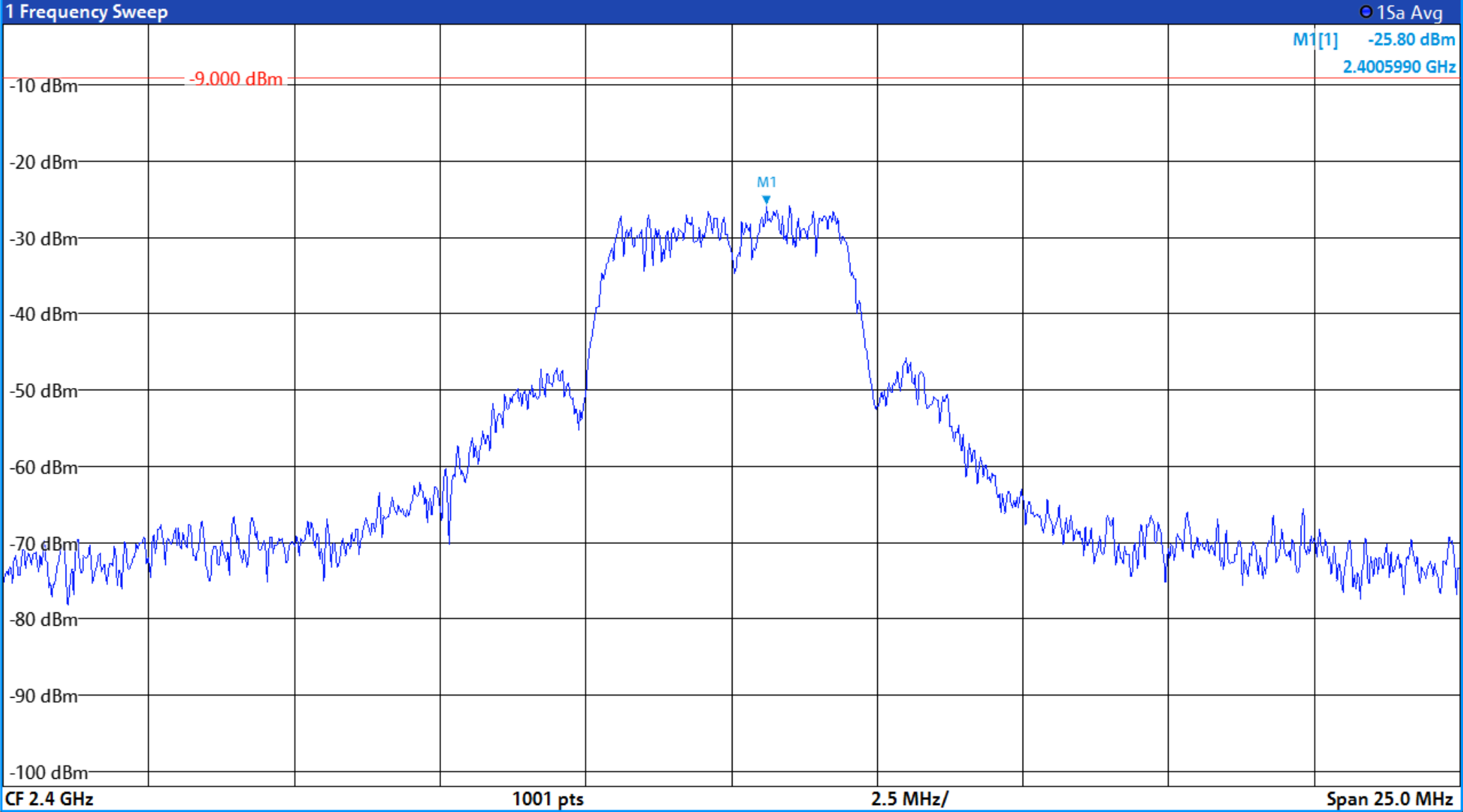This screenshot has width=1463, height=812.
Task: Click the '-50 dBm' axis label
Action: pos(43,392)
